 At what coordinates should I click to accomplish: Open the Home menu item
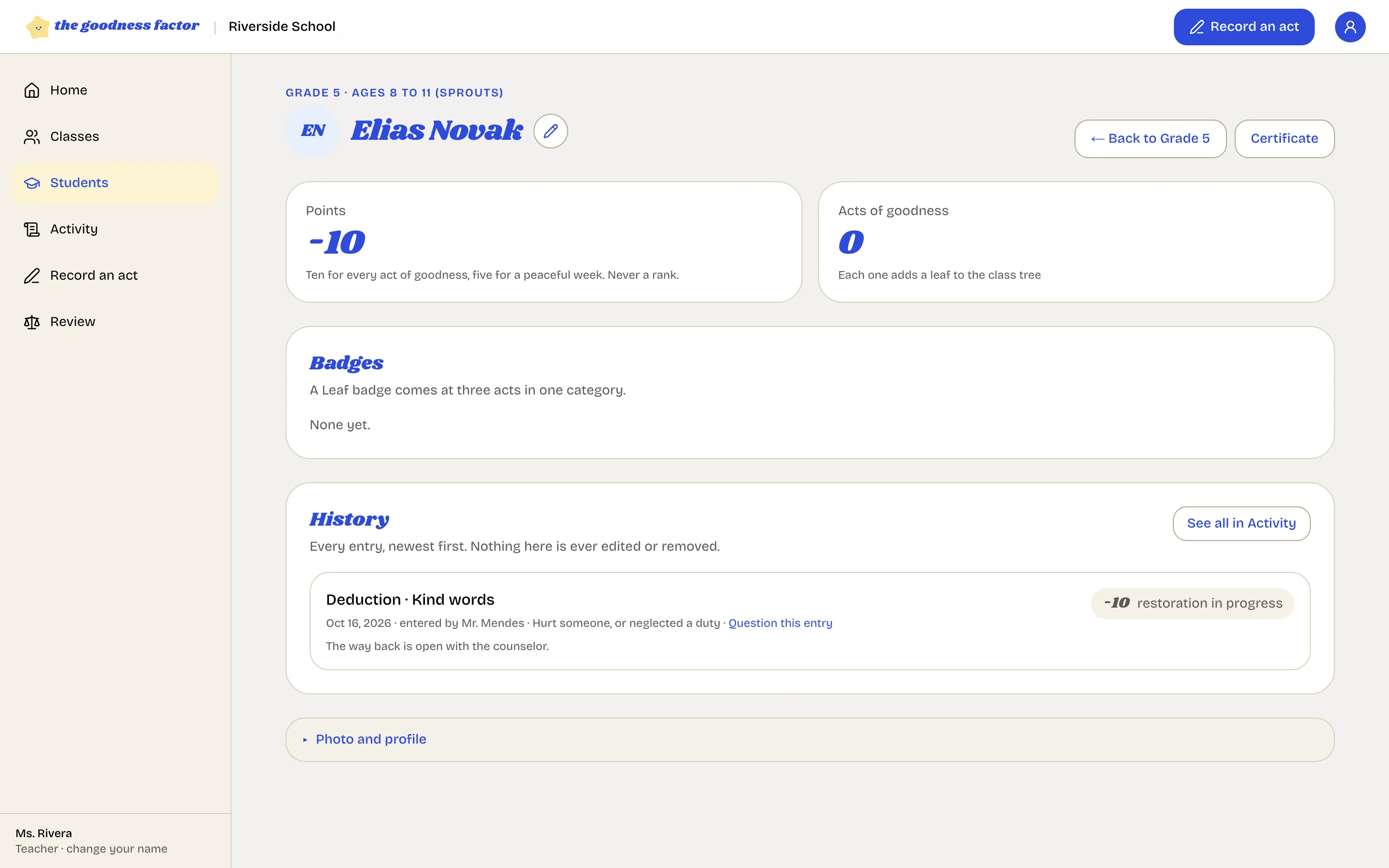coord(115,90)
